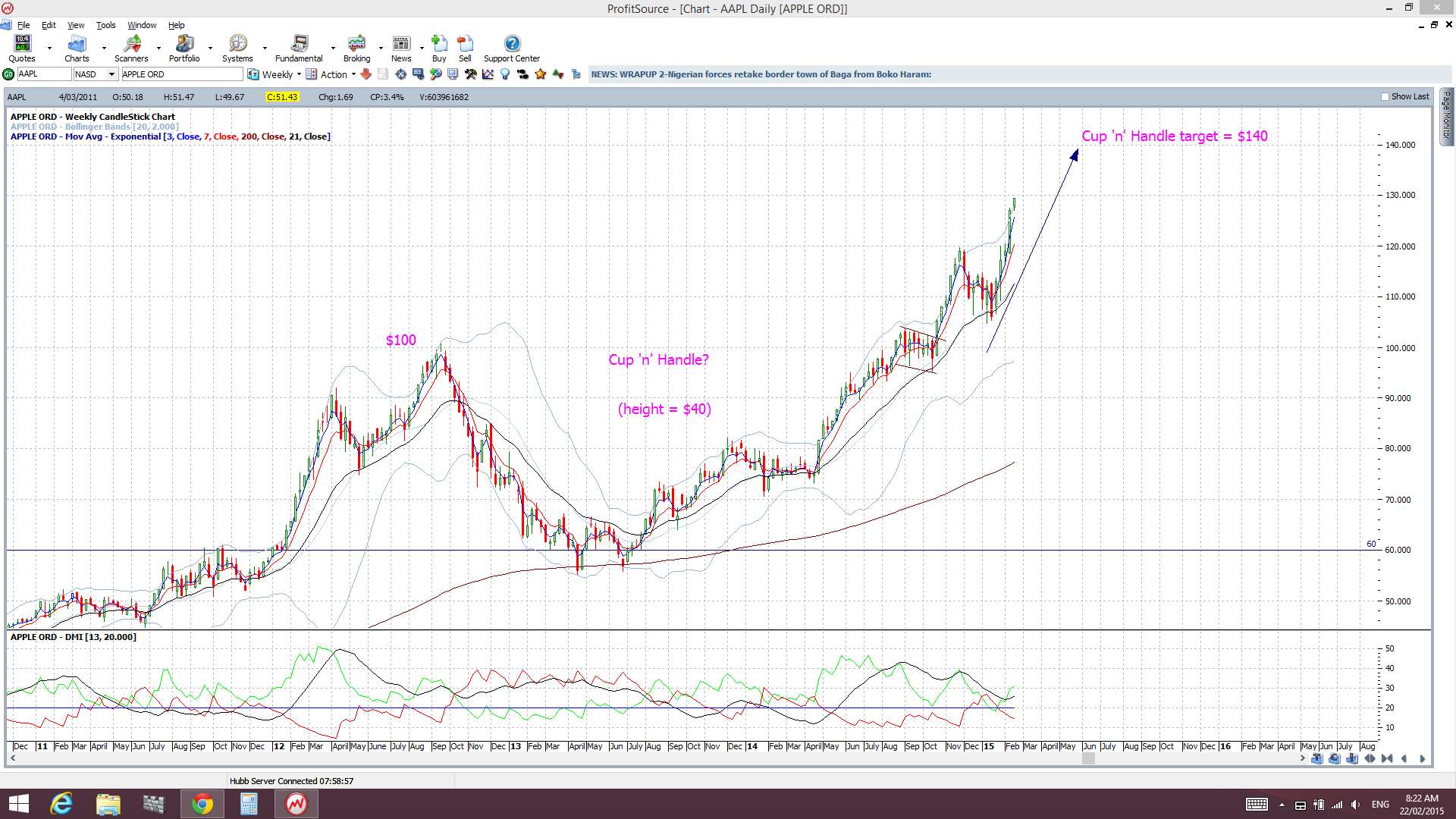This screenshot has height=819, width=1456.
Task: Click the compress chart horizontally icon
Action: click(x=1387, y=758)
